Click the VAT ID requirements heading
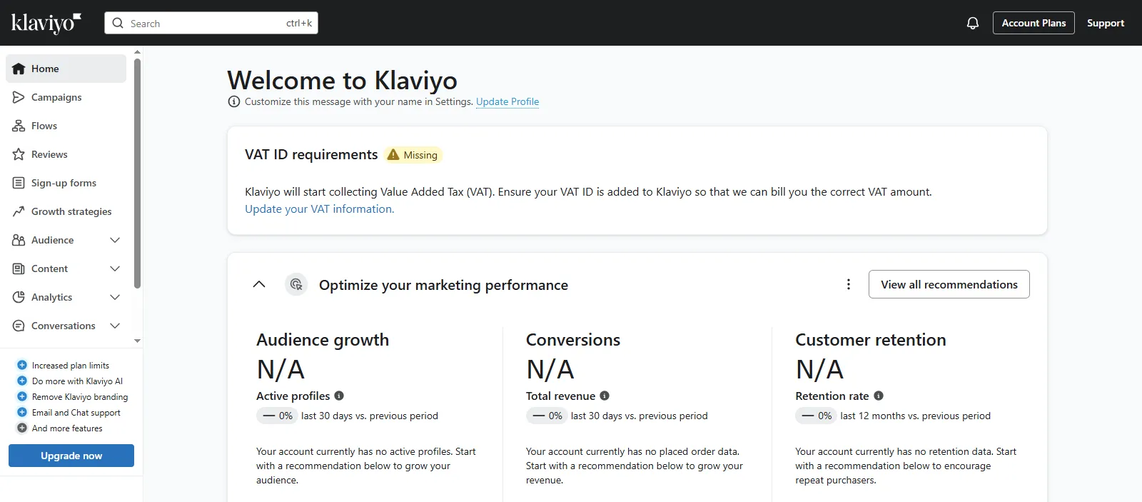This screenshot has width=1142, height=502. click(x=312, y=154)
